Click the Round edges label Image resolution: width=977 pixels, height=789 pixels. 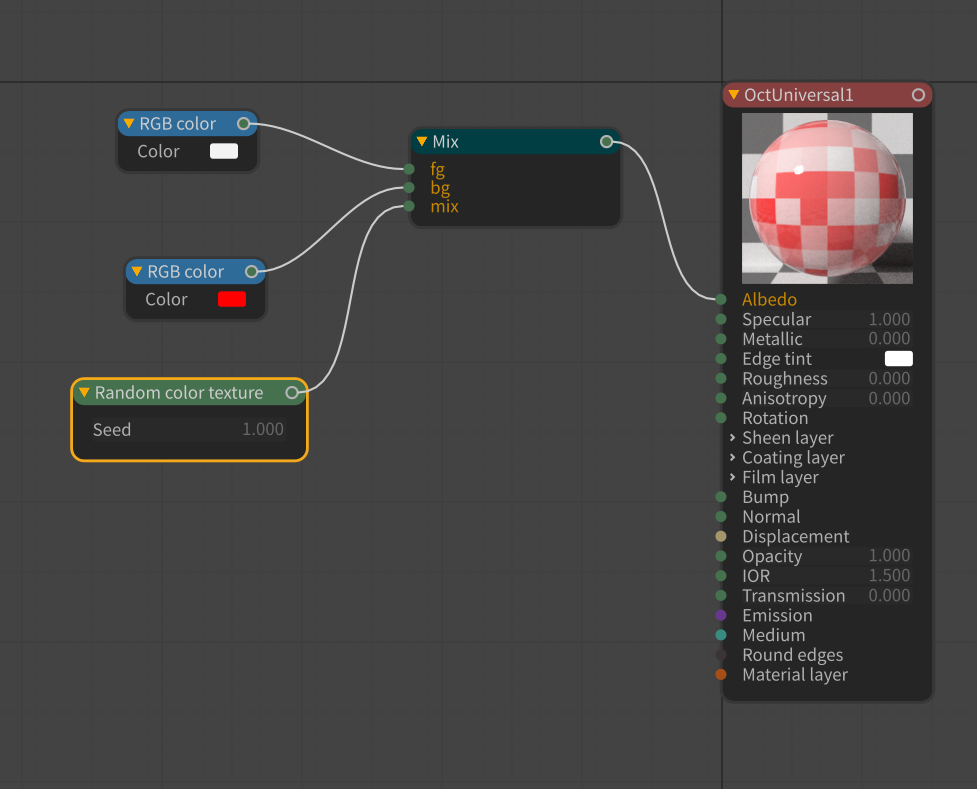click(793, 655)
